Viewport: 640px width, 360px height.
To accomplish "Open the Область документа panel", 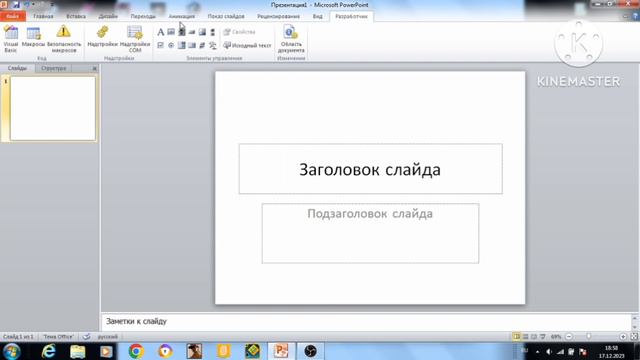I will pyautogui.click(x=291, y=39).
